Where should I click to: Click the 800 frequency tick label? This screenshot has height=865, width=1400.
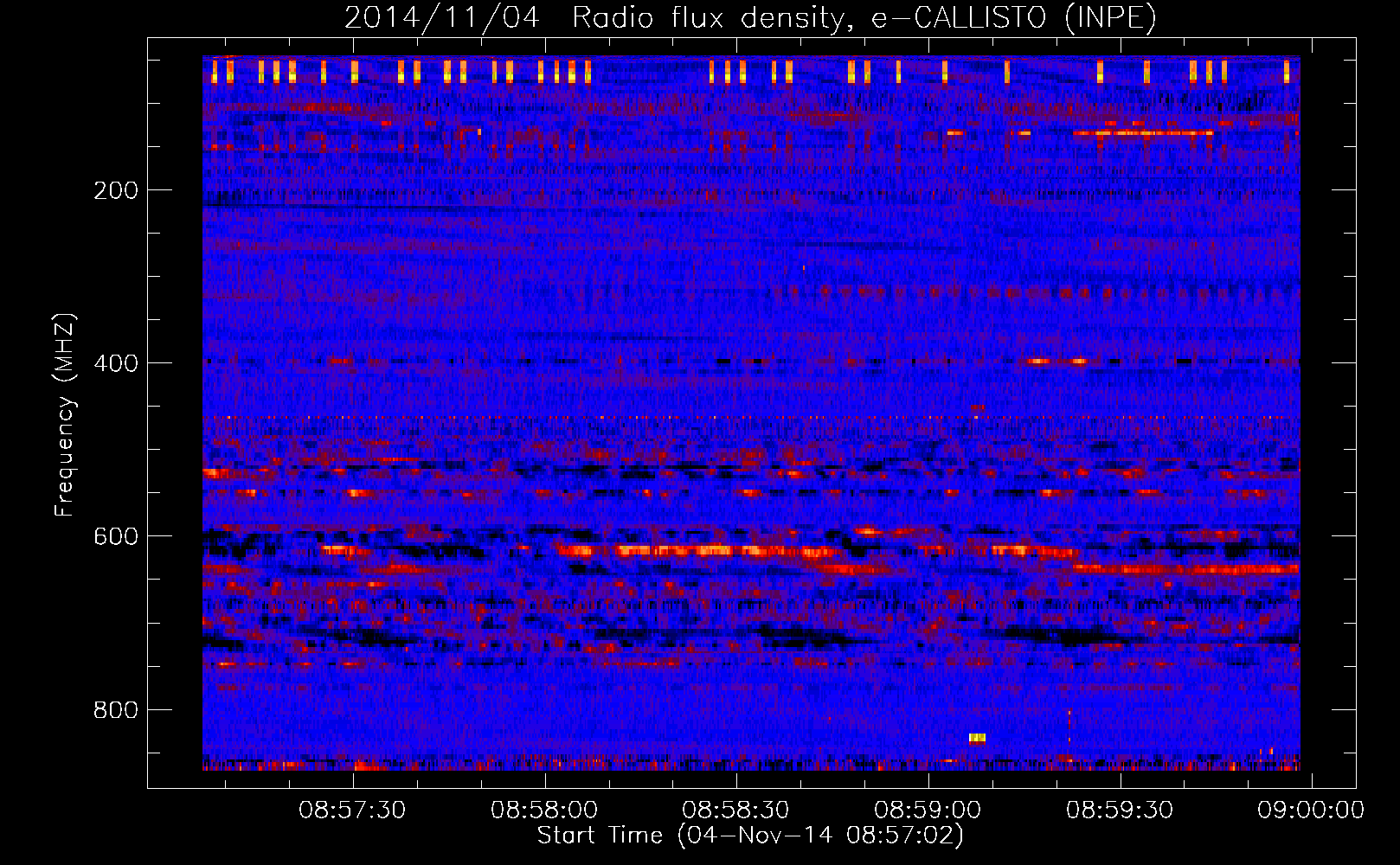[116, 710]
